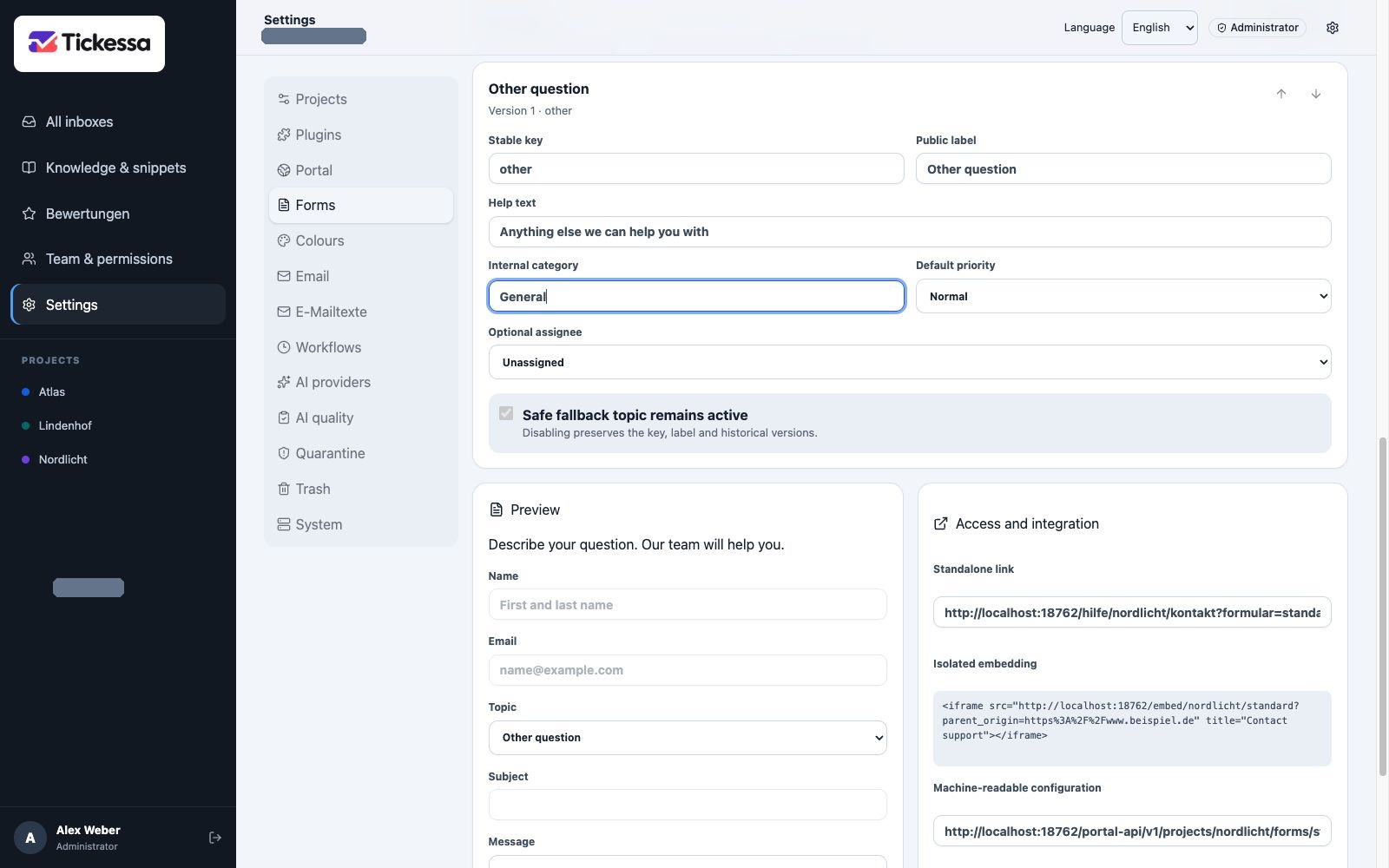This screenshot has width=1389, height=868.
Task: Click the Standalone link field
Action: coord(1132,612)
